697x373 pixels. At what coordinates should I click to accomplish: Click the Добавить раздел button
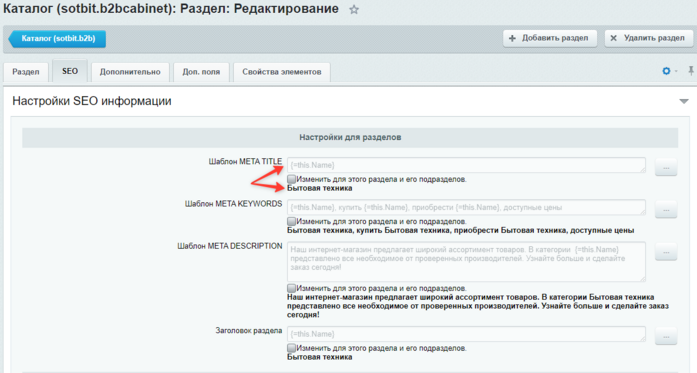550,38
